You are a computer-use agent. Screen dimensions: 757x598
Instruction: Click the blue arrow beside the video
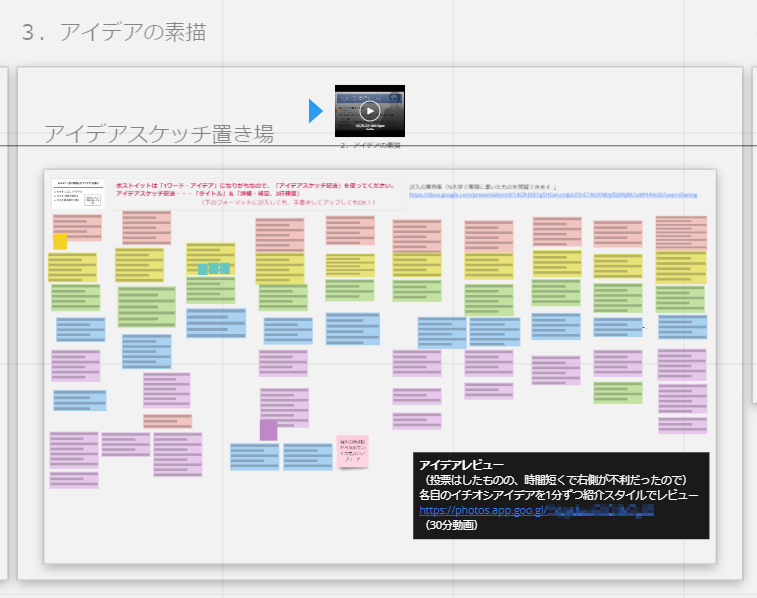click(316, 111)
